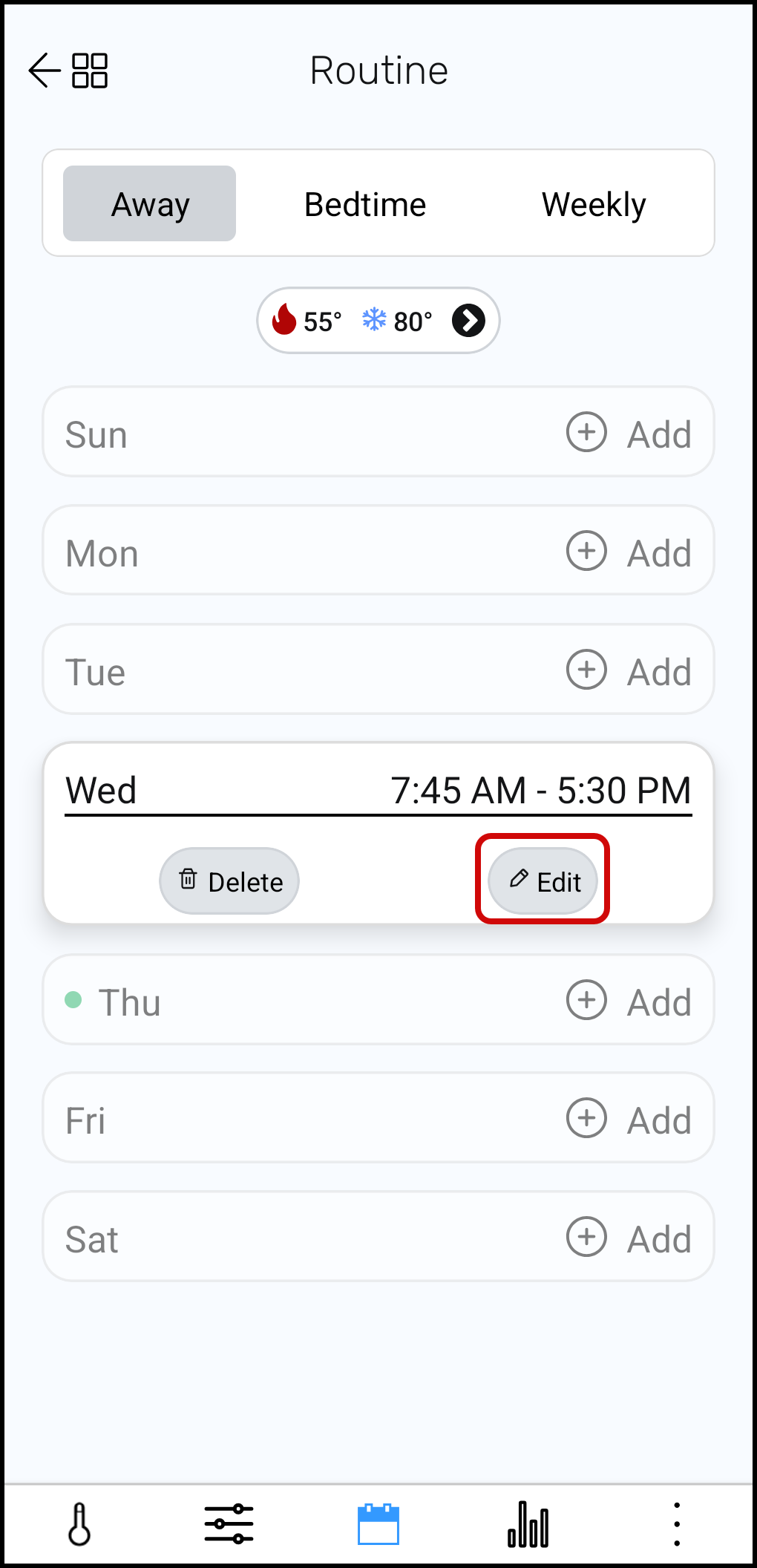Select the calendar schedule tab
757x1568 pixels.
click(378, 1524)
